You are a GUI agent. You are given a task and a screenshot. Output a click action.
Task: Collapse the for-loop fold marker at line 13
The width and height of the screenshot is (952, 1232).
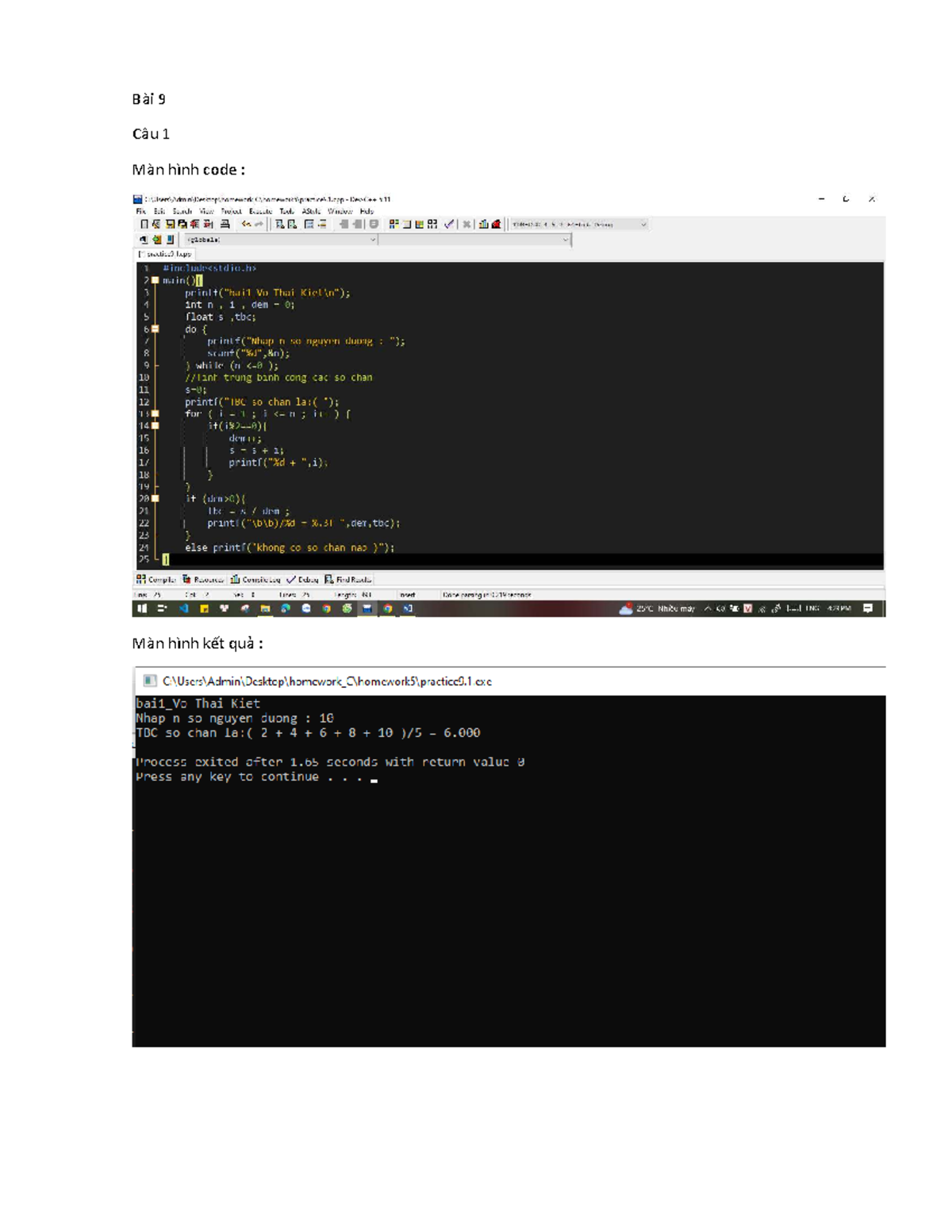[155, 414]
